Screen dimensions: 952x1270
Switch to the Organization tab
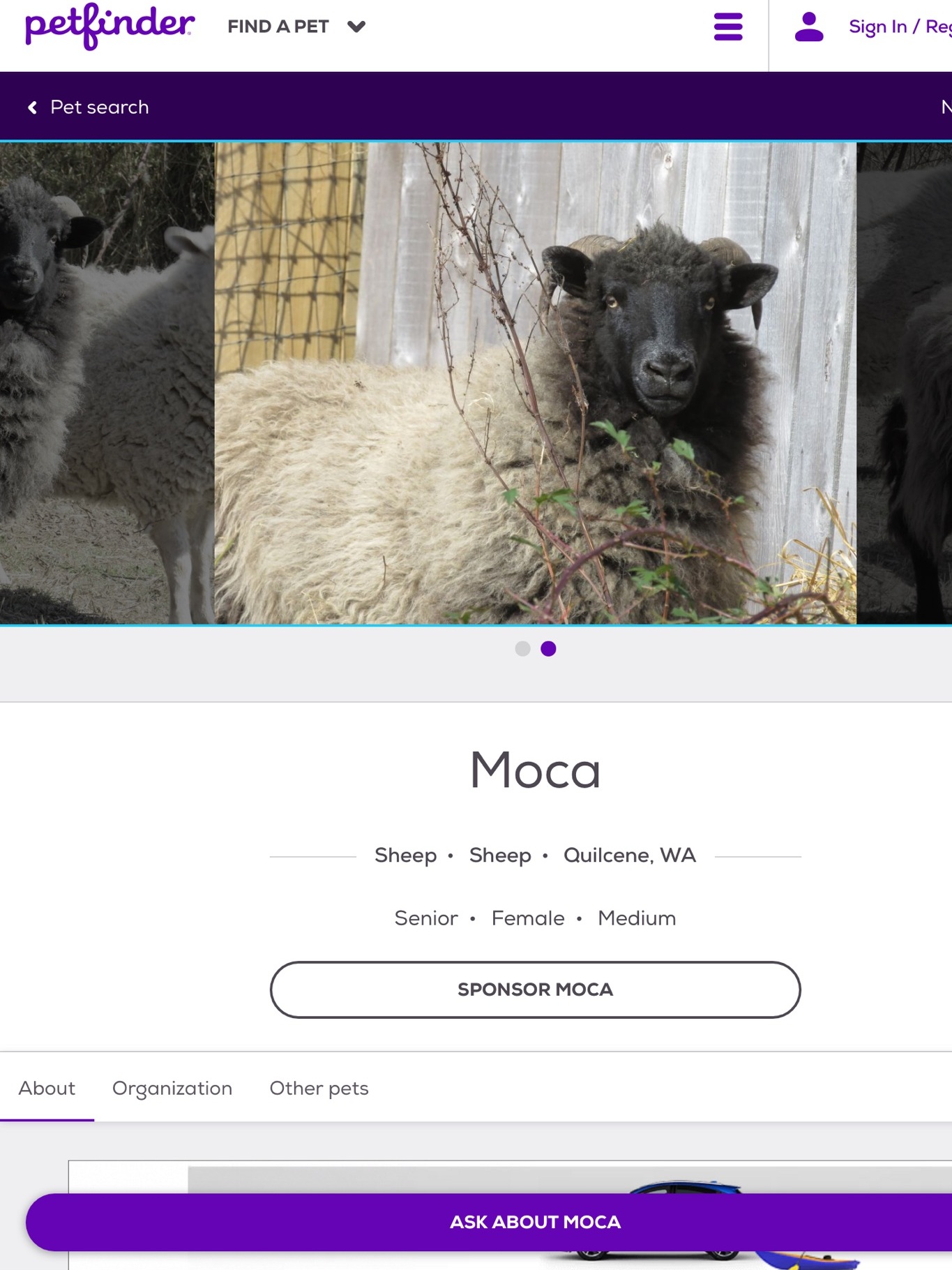tap(172, 1088)
